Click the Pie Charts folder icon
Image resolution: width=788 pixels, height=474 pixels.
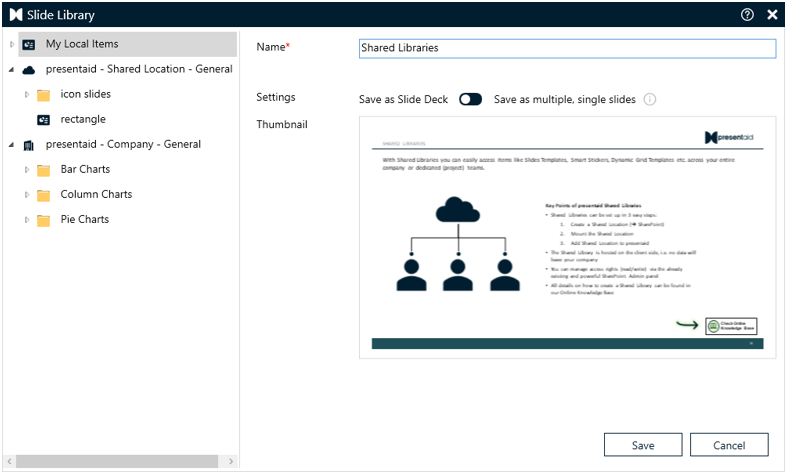click(x=44, y=221)
